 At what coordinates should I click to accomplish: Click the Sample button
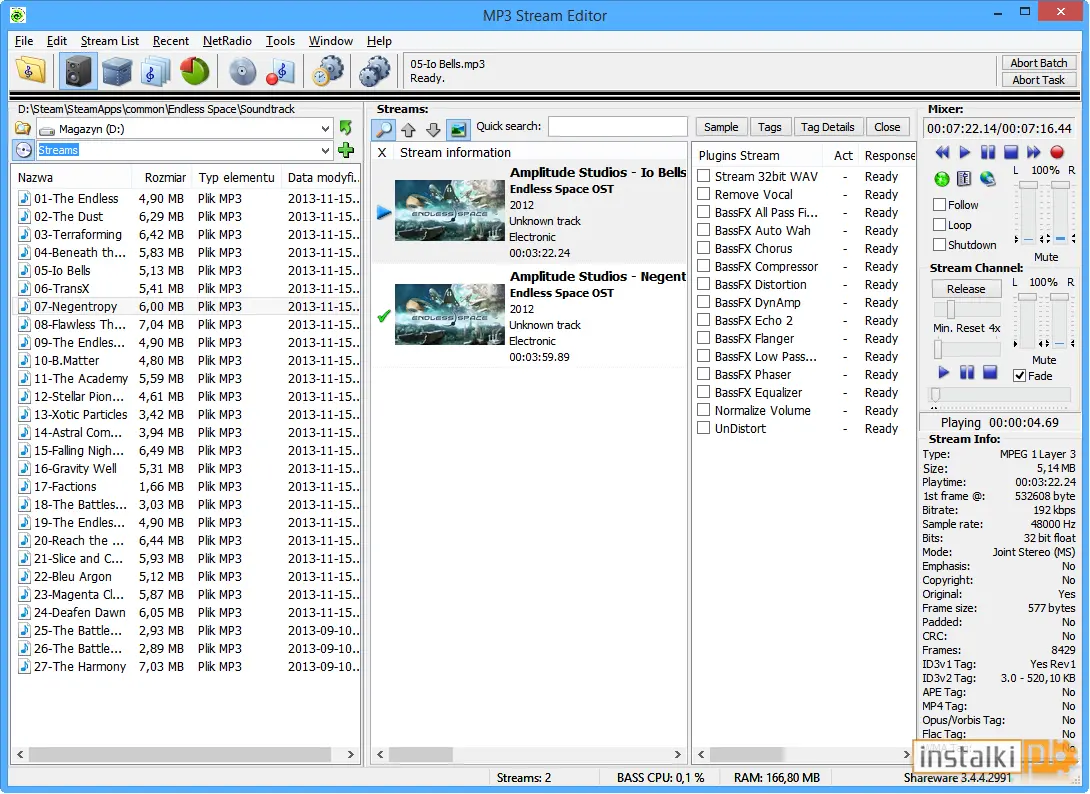coord(721,127)
